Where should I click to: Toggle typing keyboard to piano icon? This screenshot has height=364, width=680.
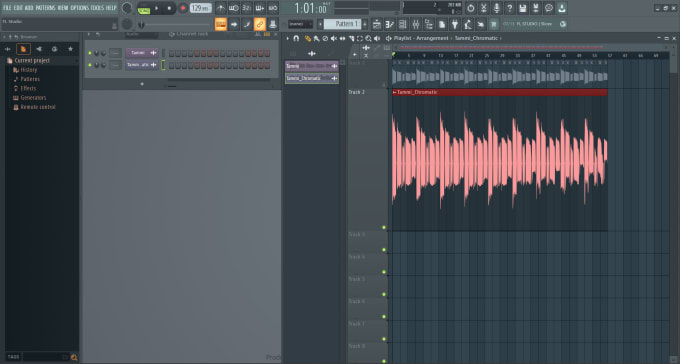point(221,24)
